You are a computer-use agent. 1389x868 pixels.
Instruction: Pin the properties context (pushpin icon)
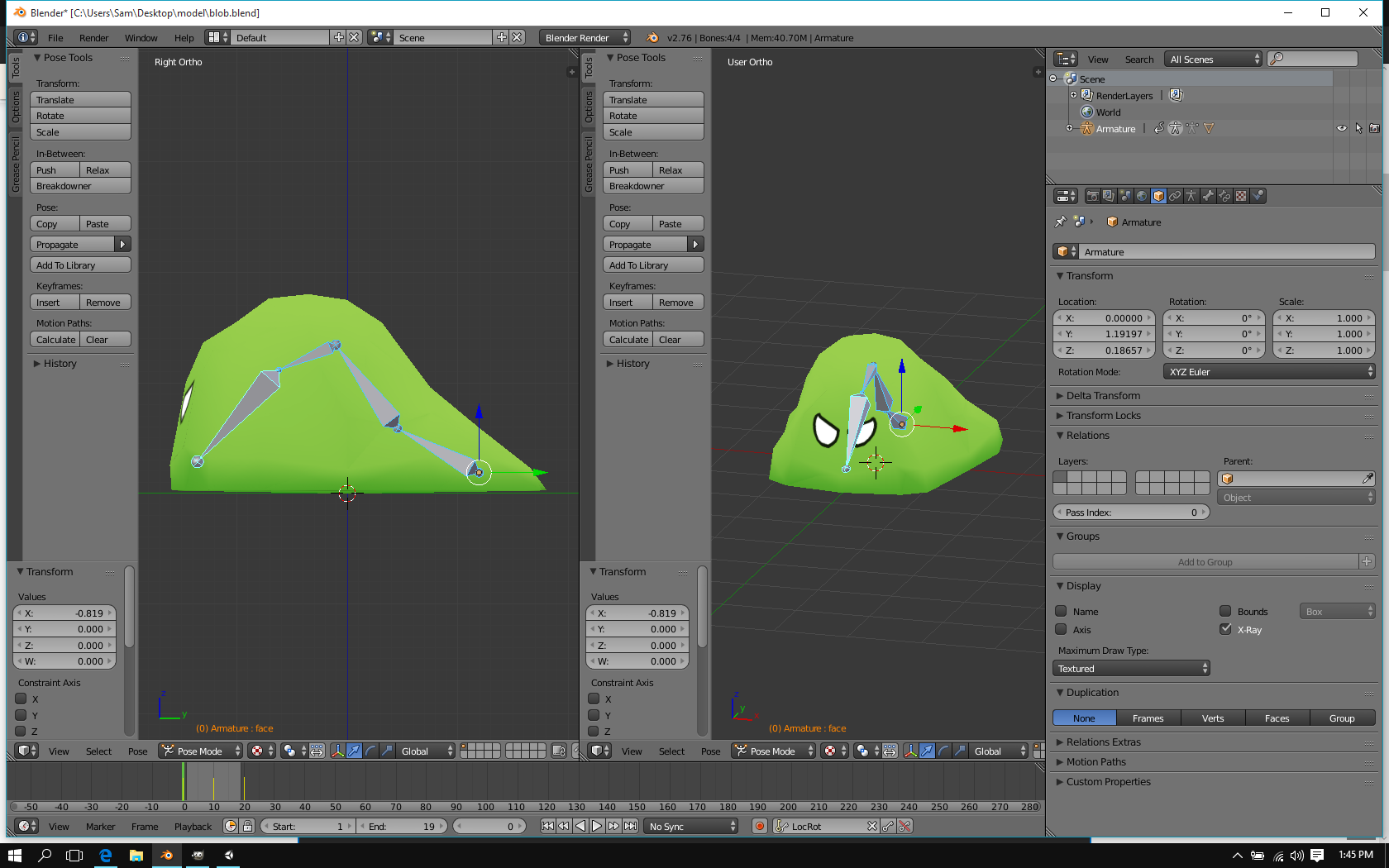point(1061,222)
